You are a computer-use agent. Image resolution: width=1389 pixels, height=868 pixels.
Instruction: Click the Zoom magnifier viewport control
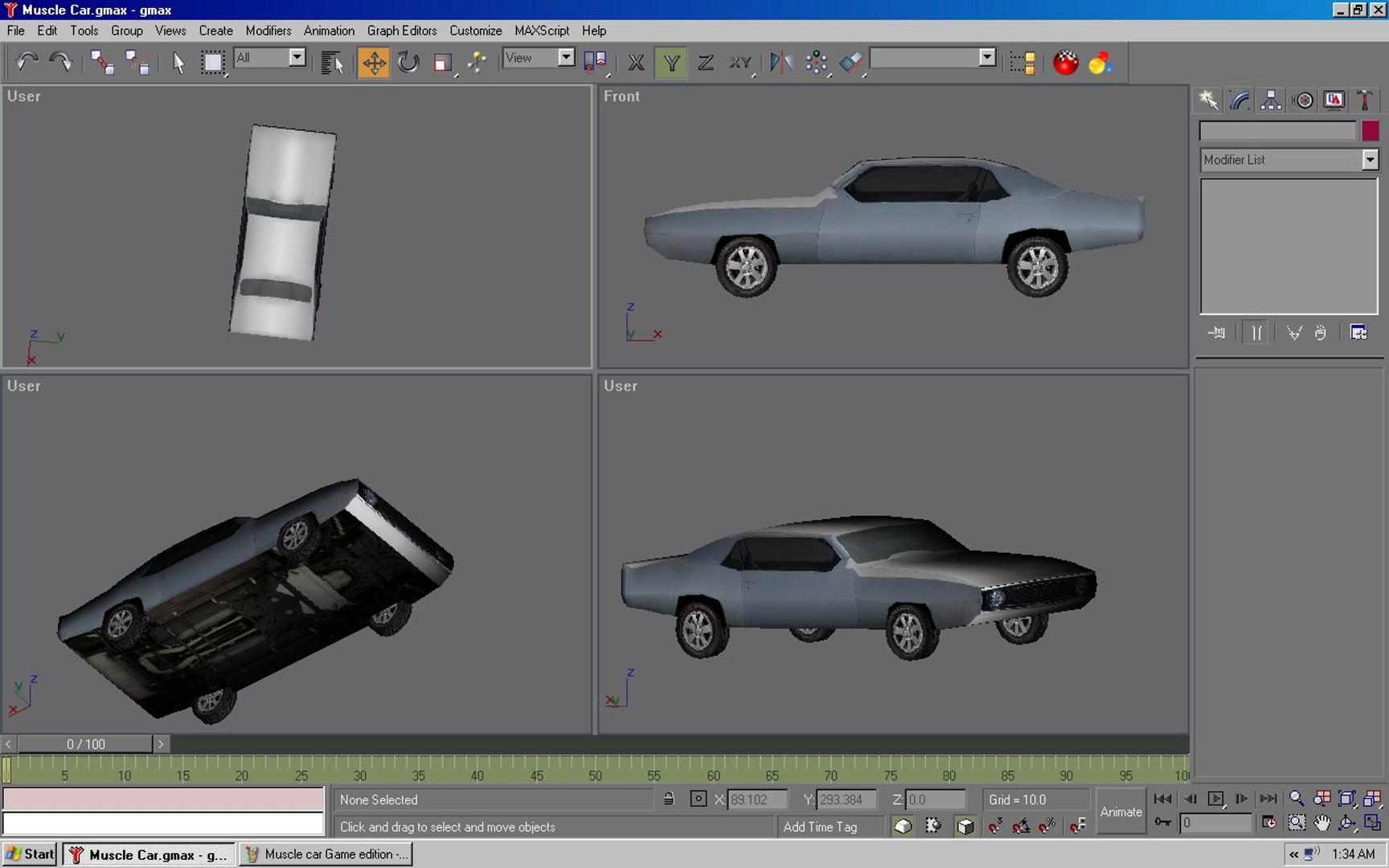1297,798
